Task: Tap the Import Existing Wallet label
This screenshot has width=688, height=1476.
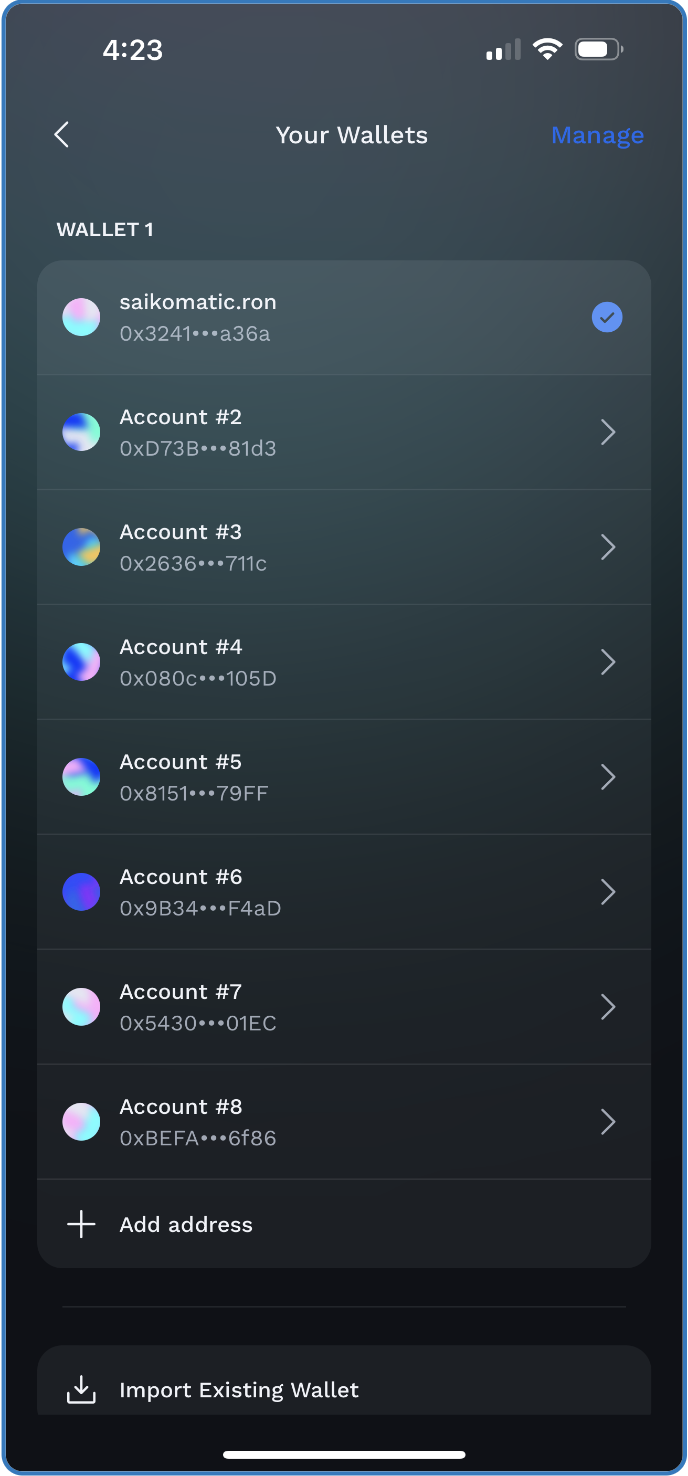Action: [239, 1390]
